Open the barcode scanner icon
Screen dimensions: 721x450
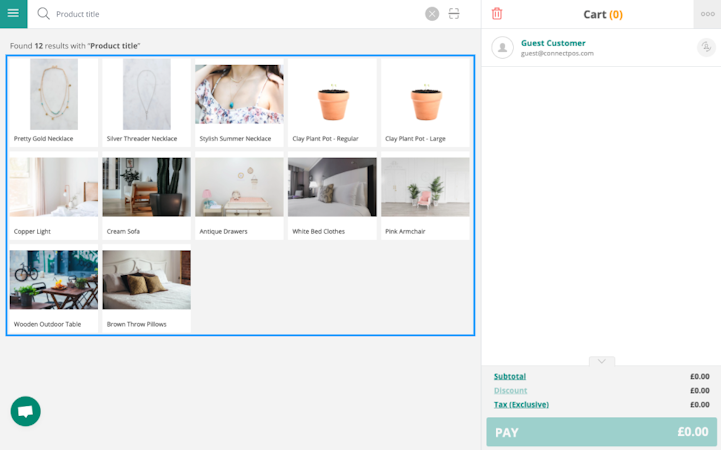[x=454, y=14]
